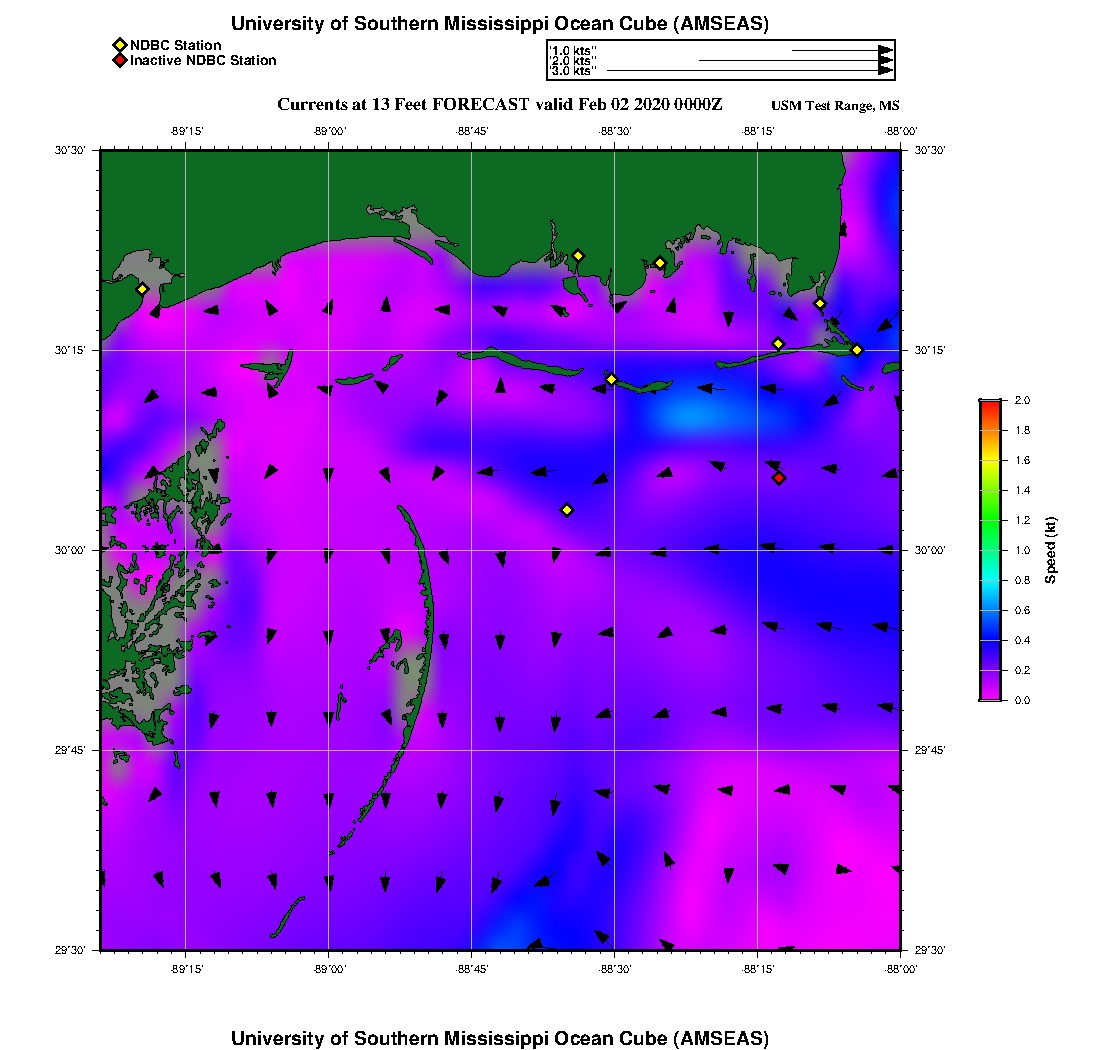Click the 'NDBC Station' legend label

click(175, 45)
